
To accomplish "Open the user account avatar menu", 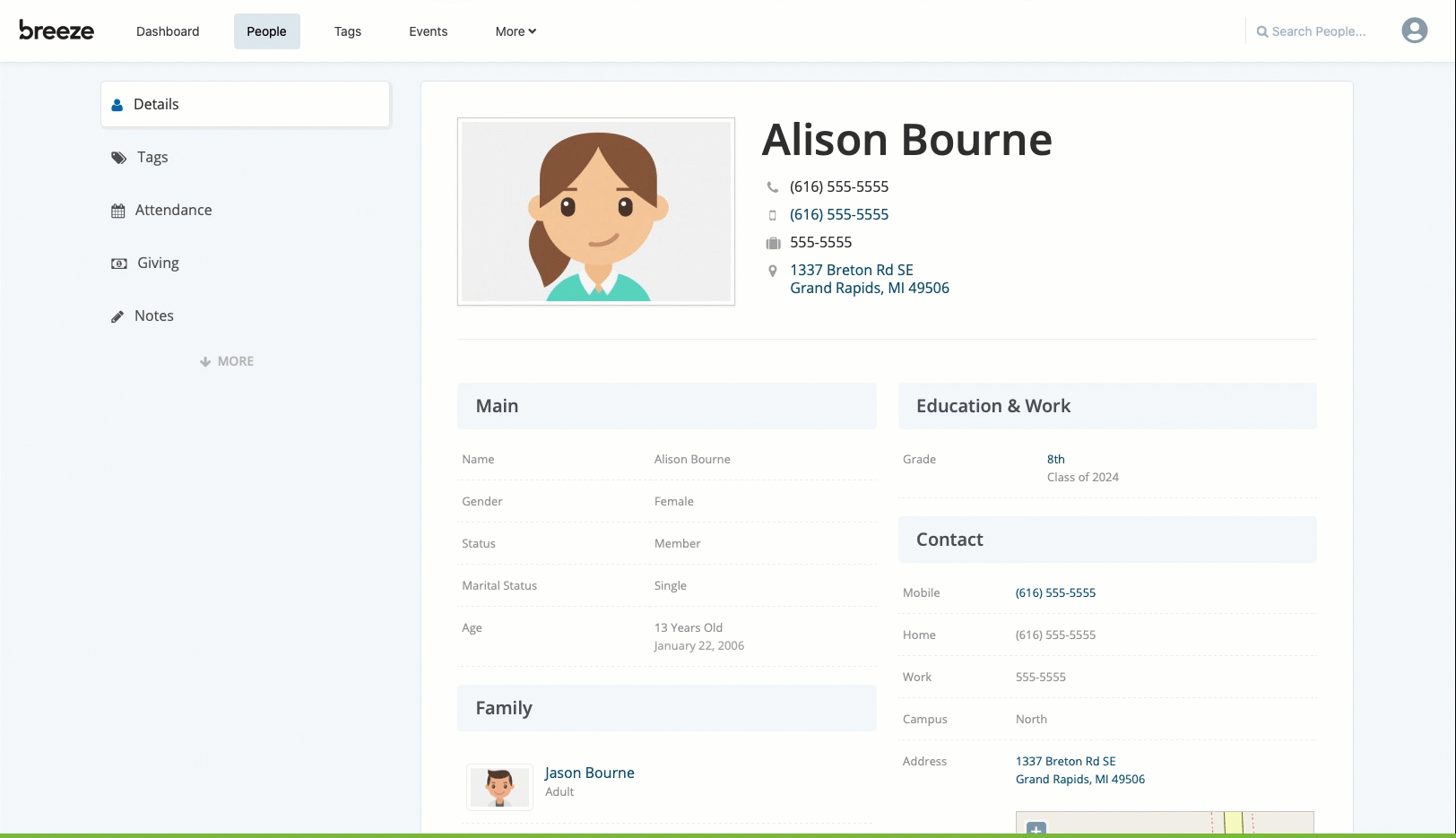I will 1414,30.
